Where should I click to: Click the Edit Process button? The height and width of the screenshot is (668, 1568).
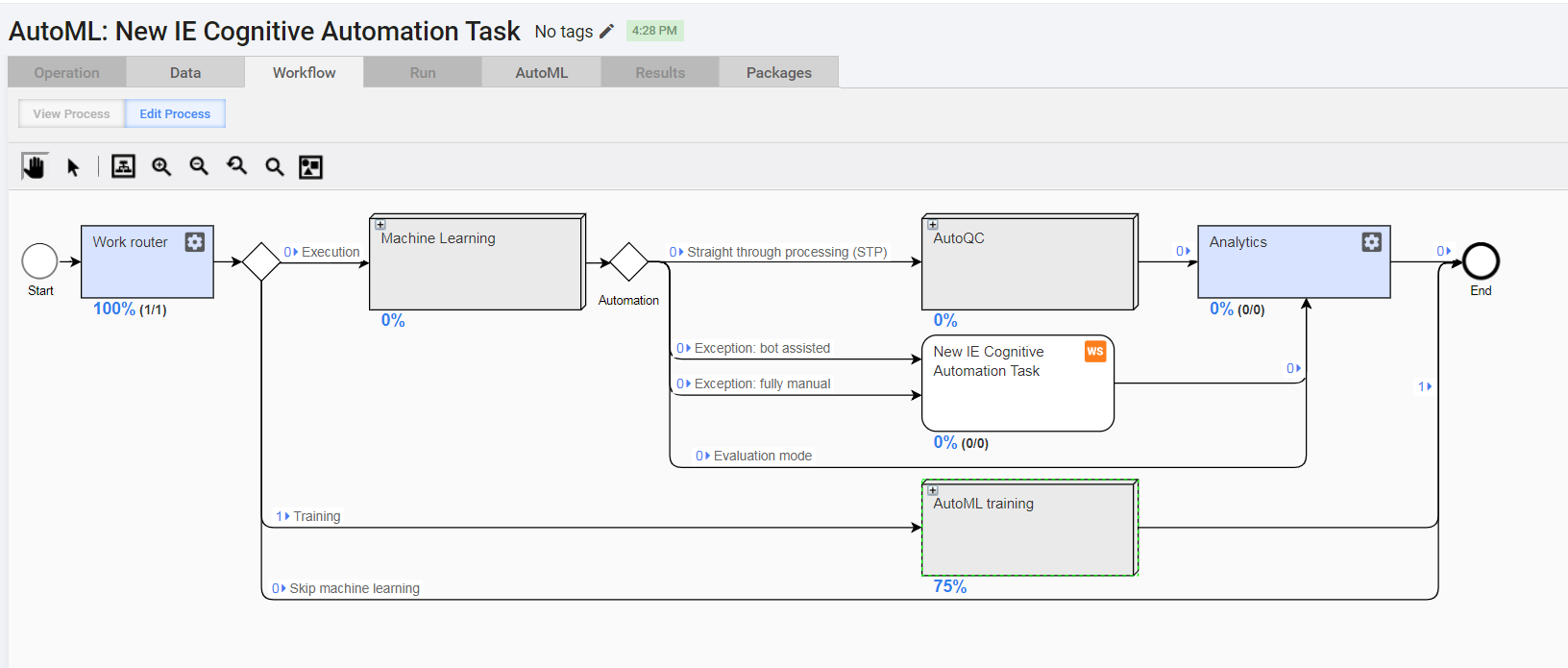(x=175, y=113)
